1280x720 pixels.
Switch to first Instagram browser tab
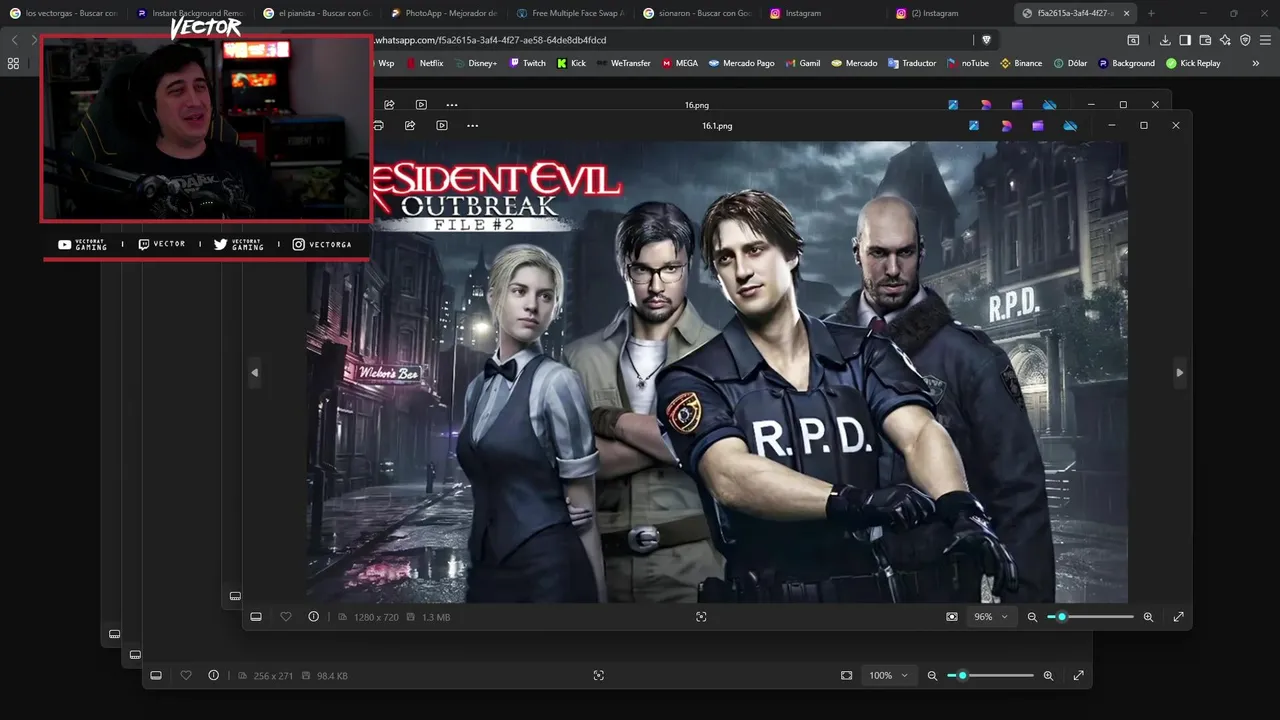(x=822, y=13)
